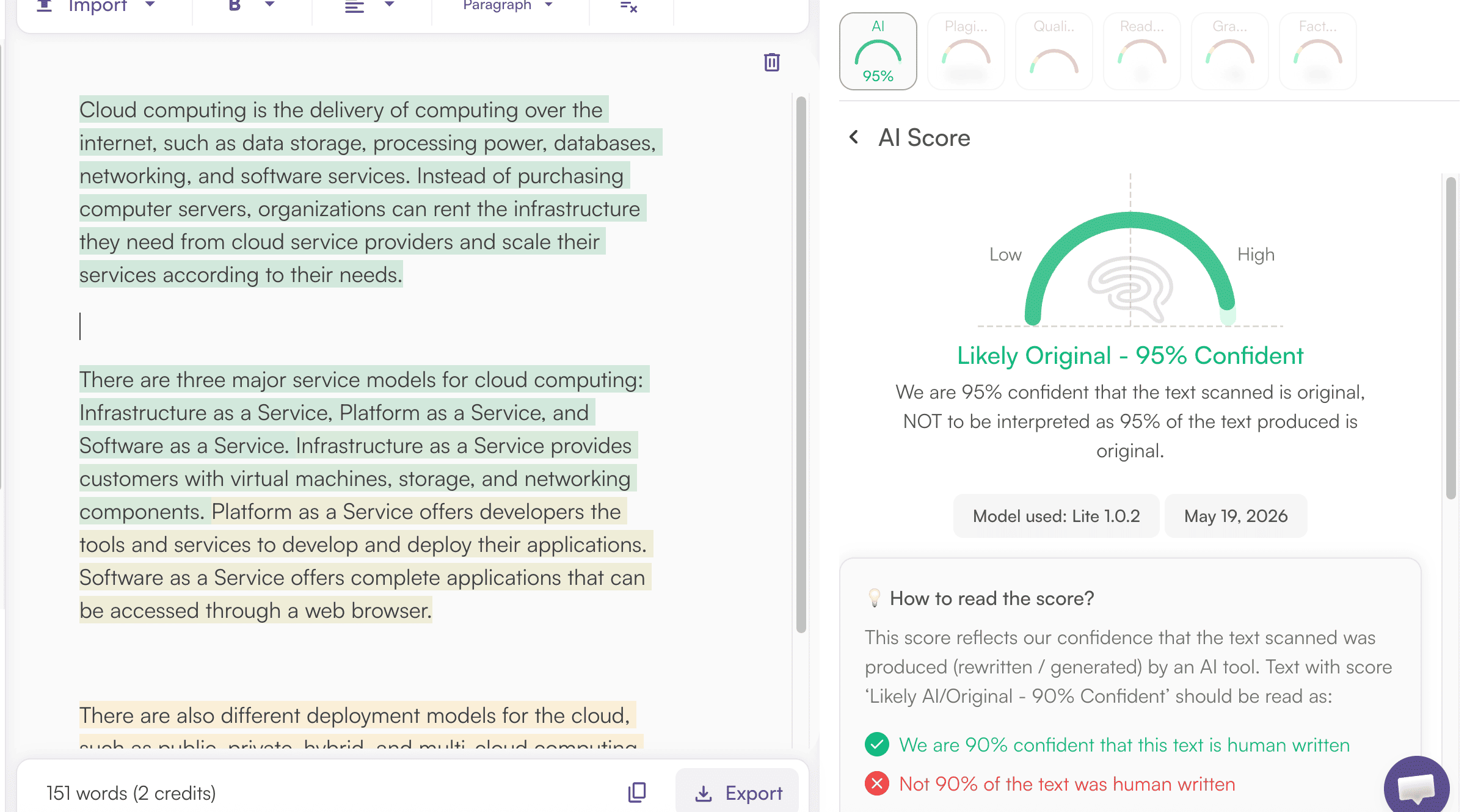
Task: Click the results panel scrollbar
Action: pyautogui.click(x=1451, y=338)
